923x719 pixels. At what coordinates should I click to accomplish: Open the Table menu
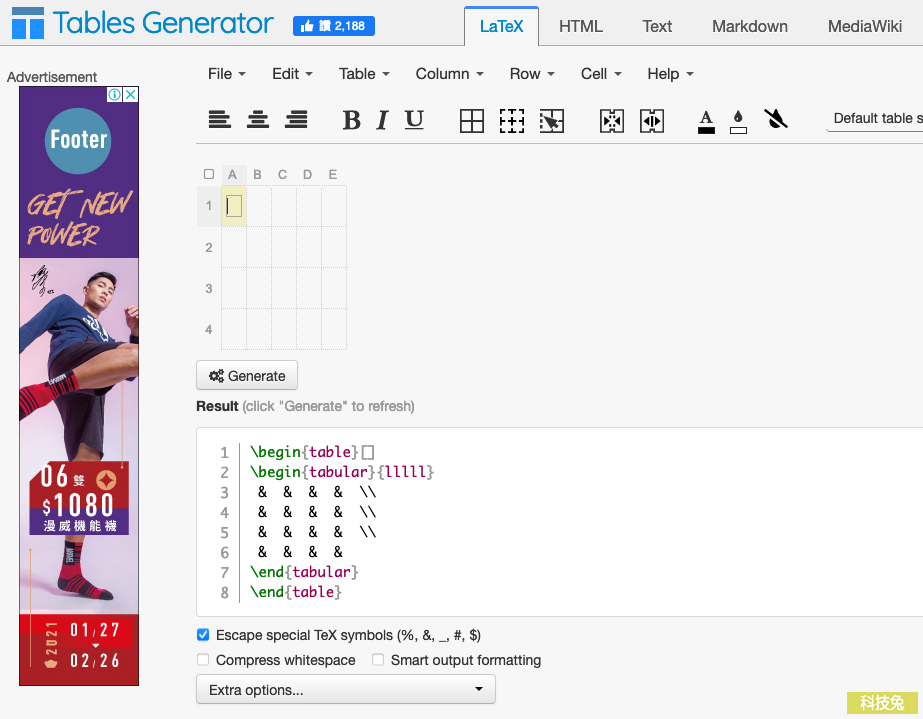(363, 73)
